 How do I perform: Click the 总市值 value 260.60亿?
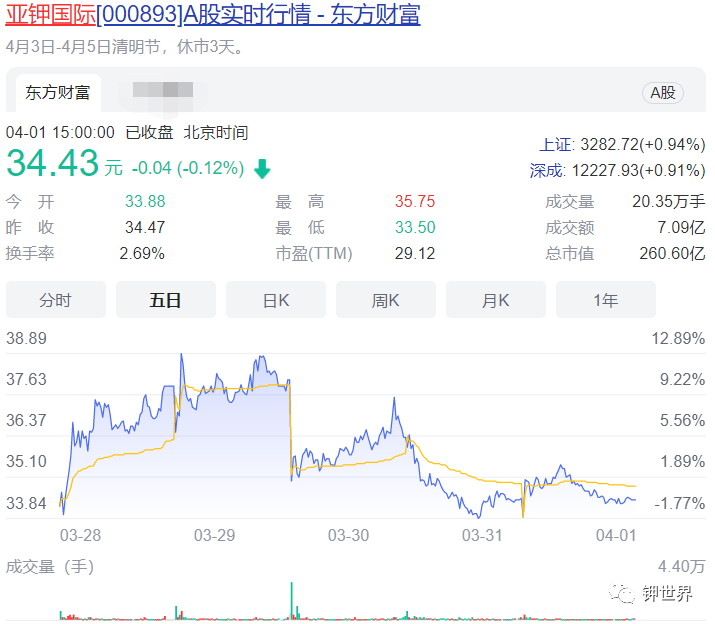pos(672,253)
